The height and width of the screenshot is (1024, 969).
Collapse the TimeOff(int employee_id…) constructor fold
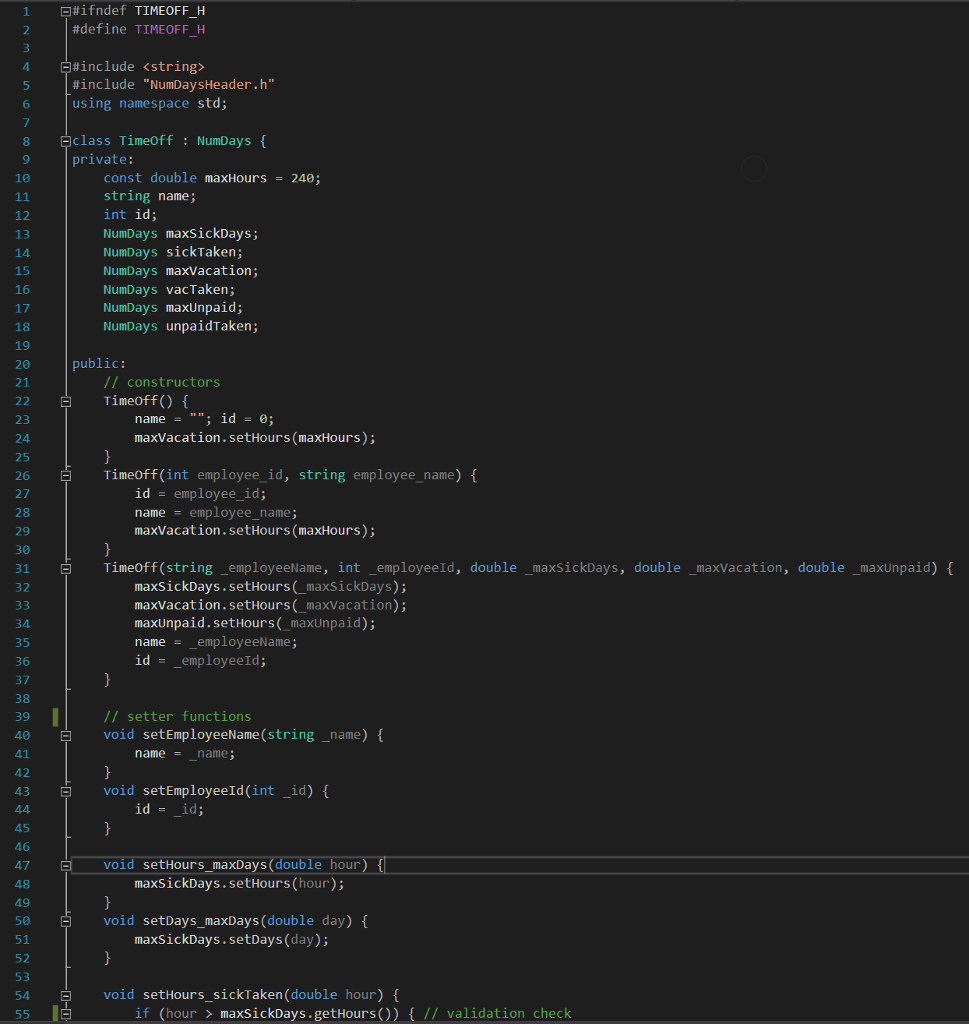pyautogui.click(x=66, y=475)
